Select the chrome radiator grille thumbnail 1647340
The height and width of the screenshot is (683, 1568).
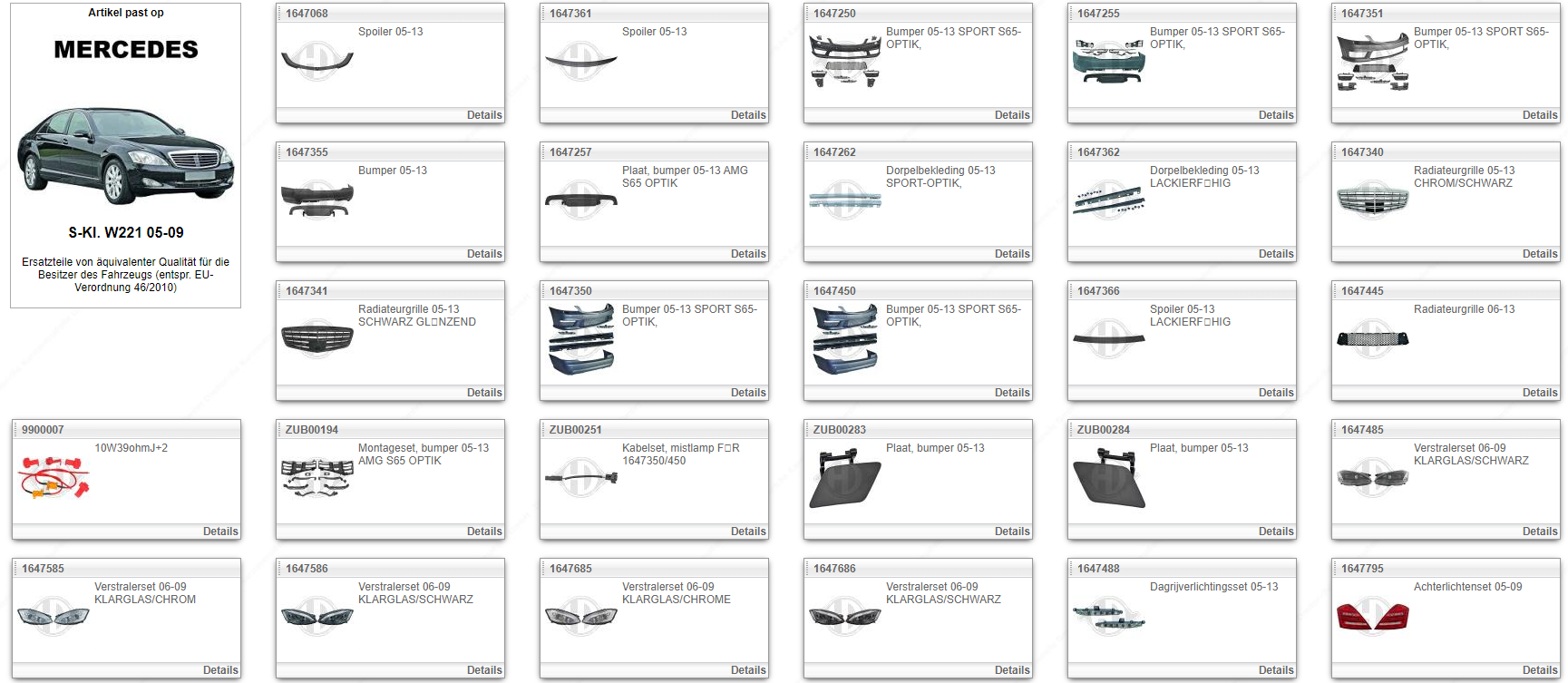[x=1372, y=200]
